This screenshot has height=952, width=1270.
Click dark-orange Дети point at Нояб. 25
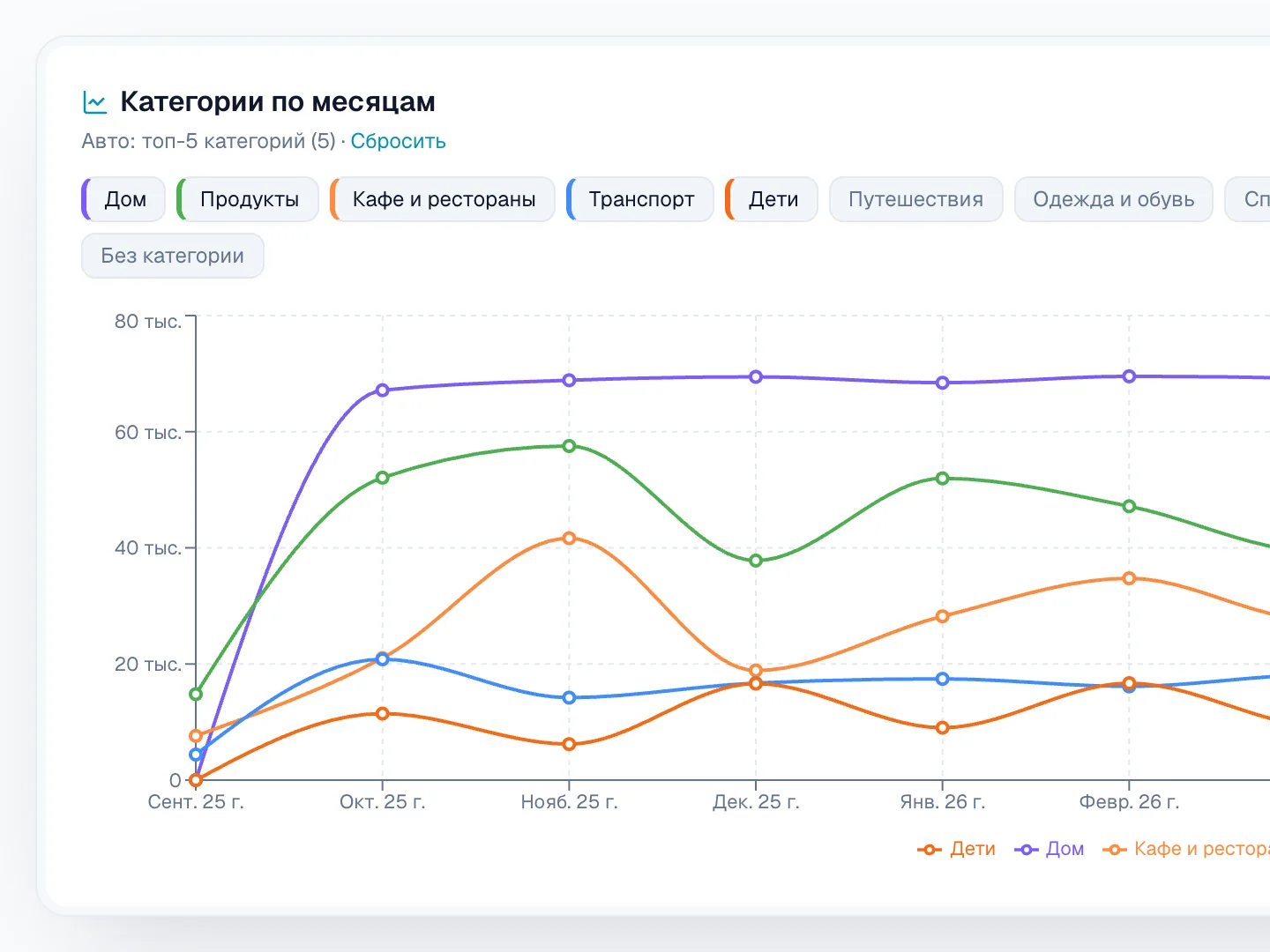(x=569, y=744)
